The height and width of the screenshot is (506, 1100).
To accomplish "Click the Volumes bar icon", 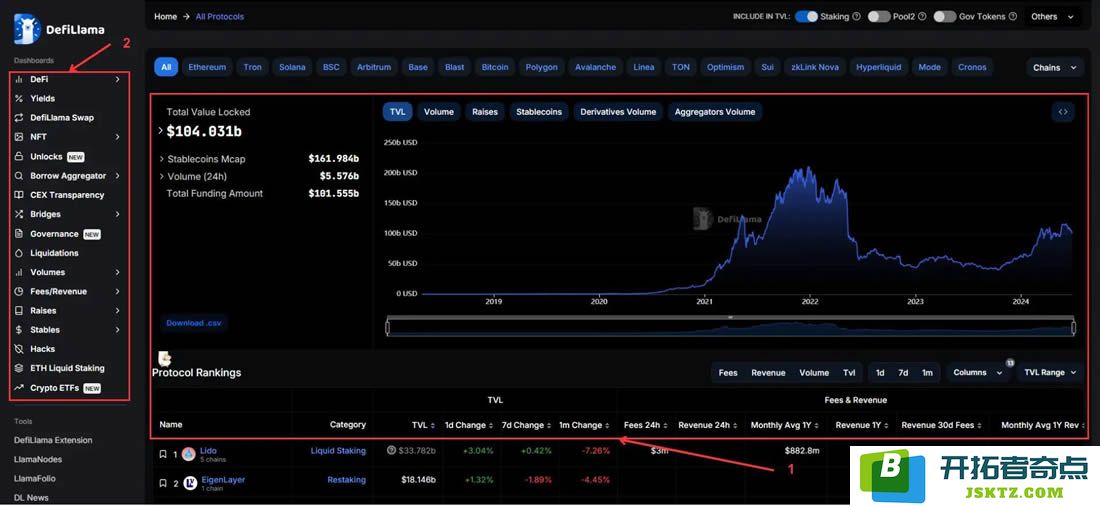I will point(19,272).
